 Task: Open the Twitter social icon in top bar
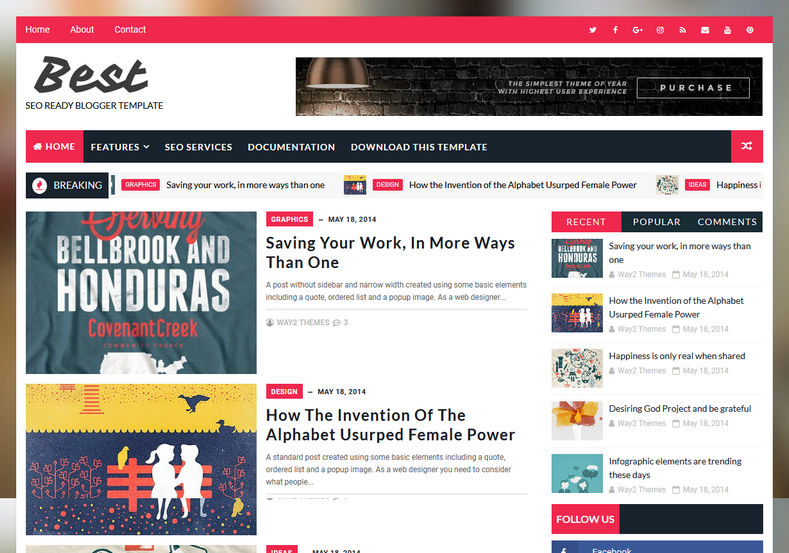593,30
